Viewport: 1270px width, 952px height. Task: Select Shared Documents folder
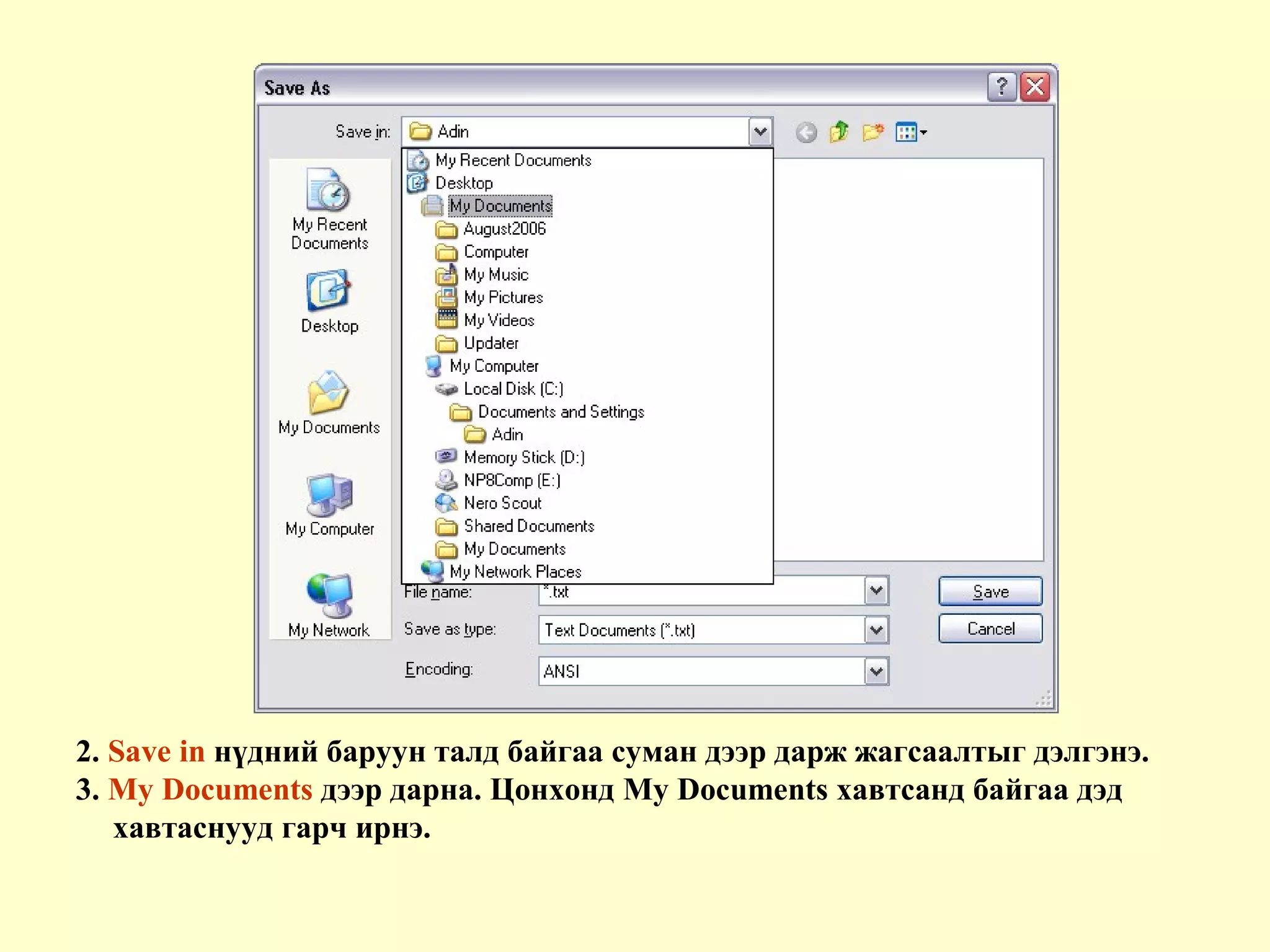coord(515,526)
